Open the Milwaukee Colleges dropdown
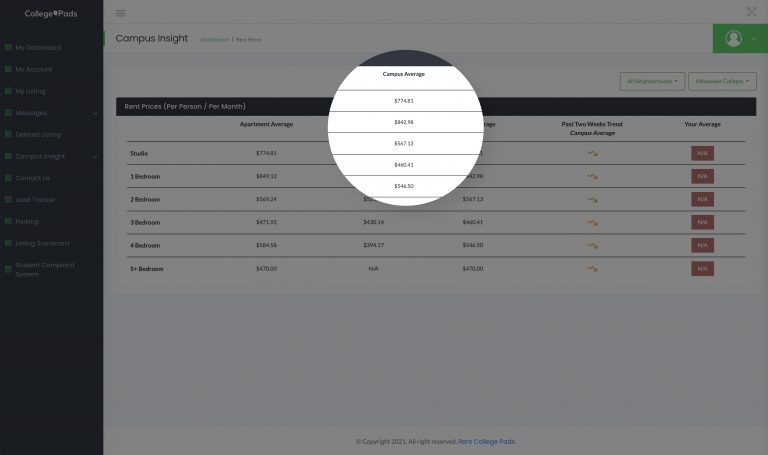Screen dimensions: 768x455 click(x=722, y=81)
